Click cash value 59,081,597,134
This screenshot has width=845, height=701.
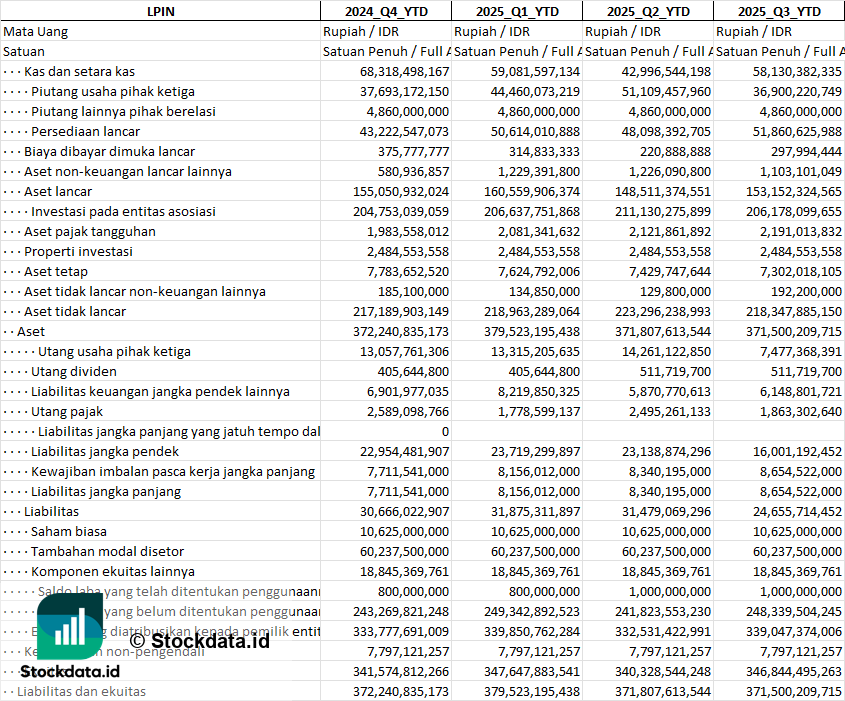(x=535, y=72)
